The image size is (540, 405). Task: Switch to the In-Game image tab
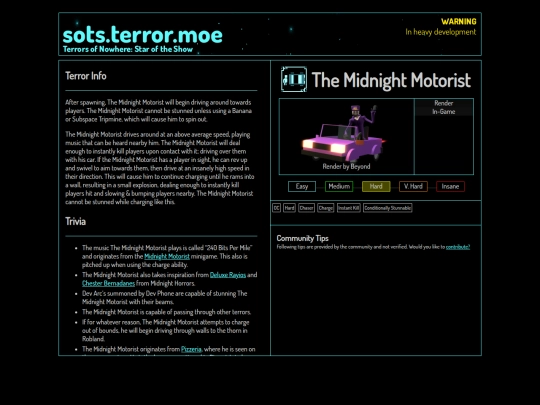coord(444,112)
